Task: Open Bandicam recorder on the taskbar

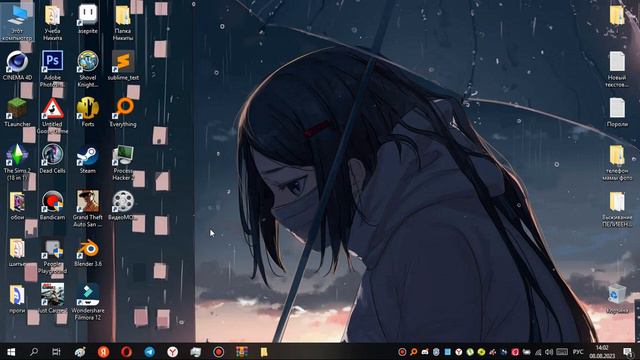Action: tap(218, 351)
